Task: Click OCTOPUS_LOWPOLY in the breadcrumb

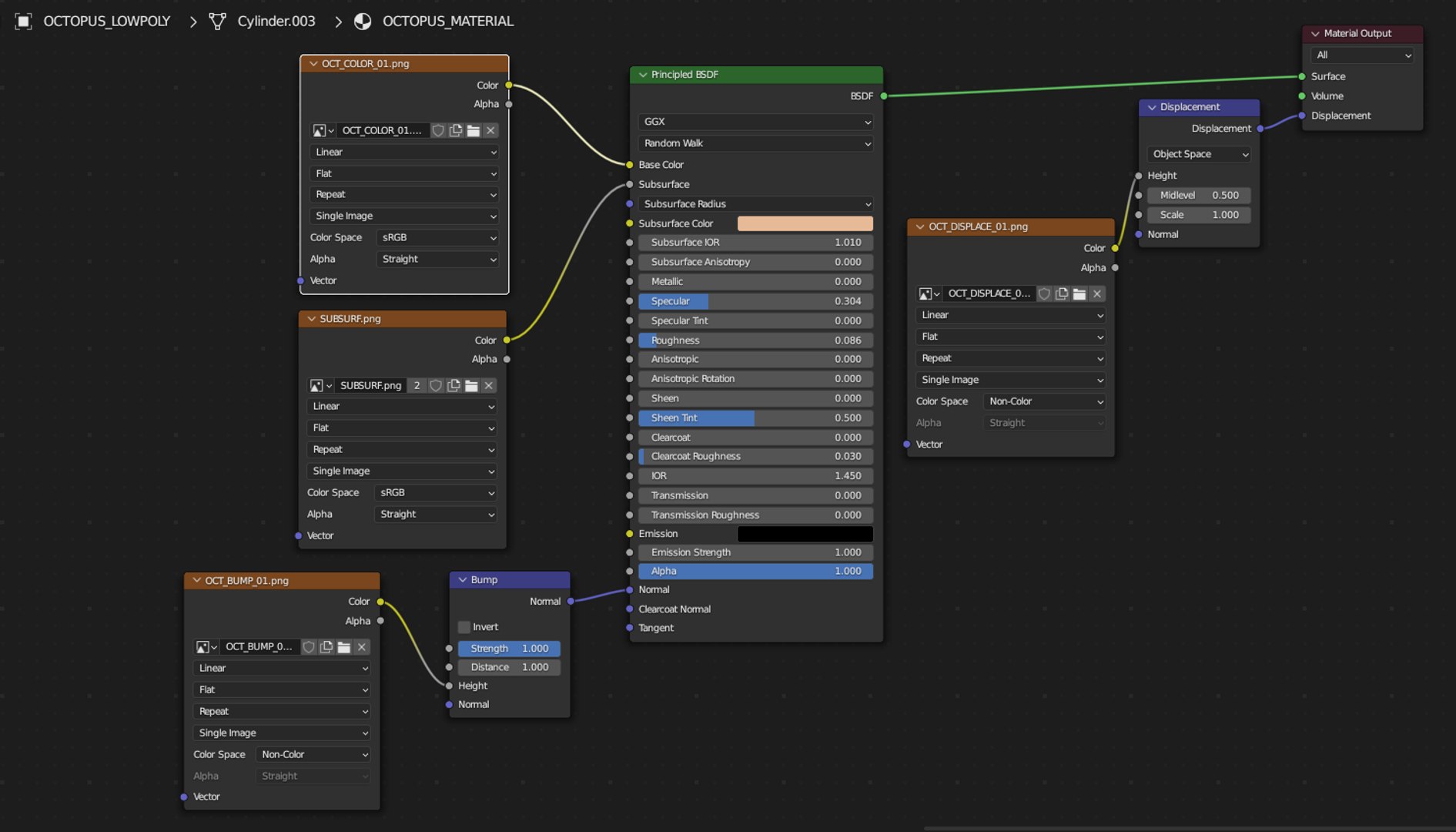Action: 107,22
